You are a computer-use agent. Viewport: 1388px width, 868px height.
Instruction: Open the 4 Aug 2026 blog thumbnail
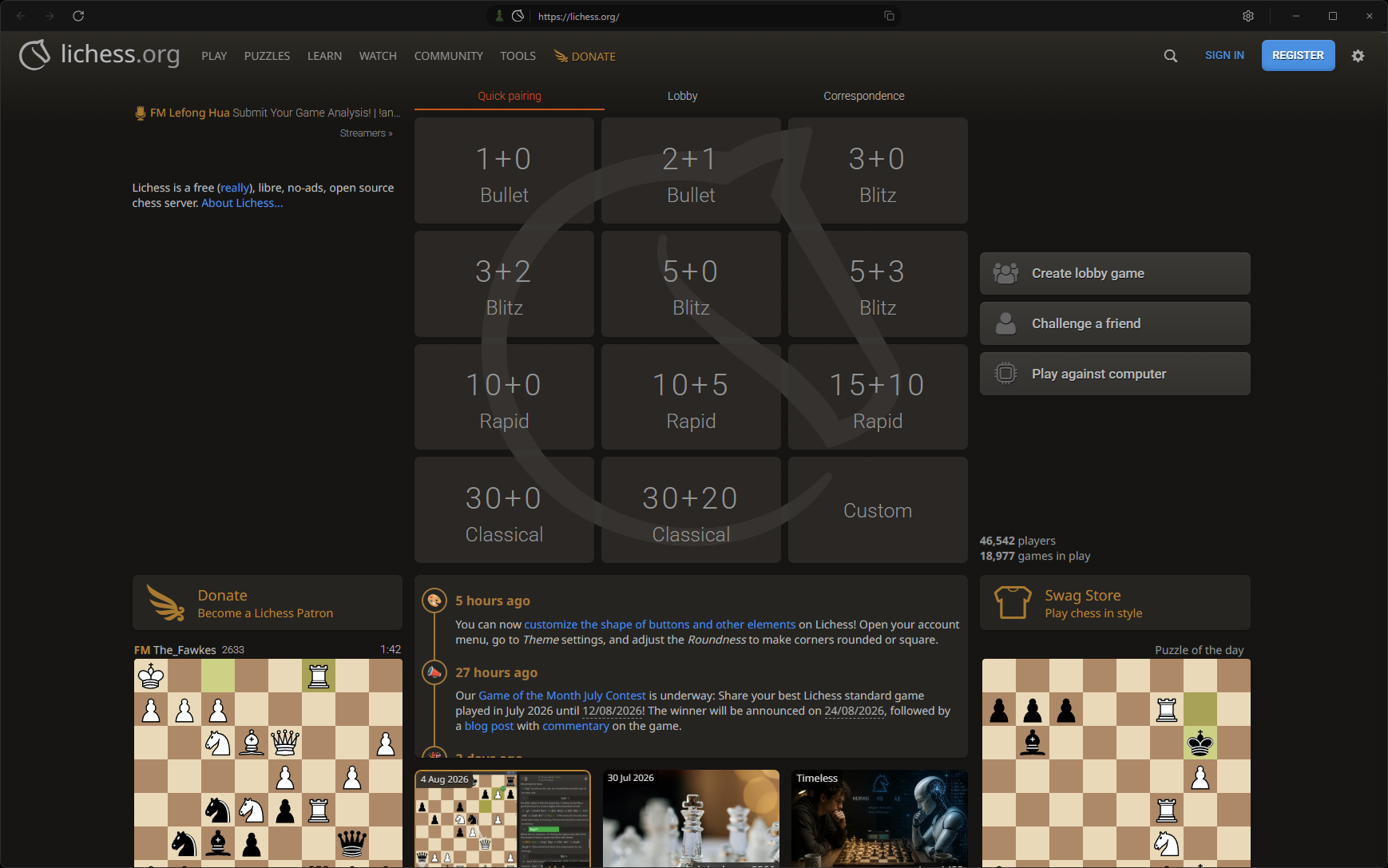coord(503,818)
